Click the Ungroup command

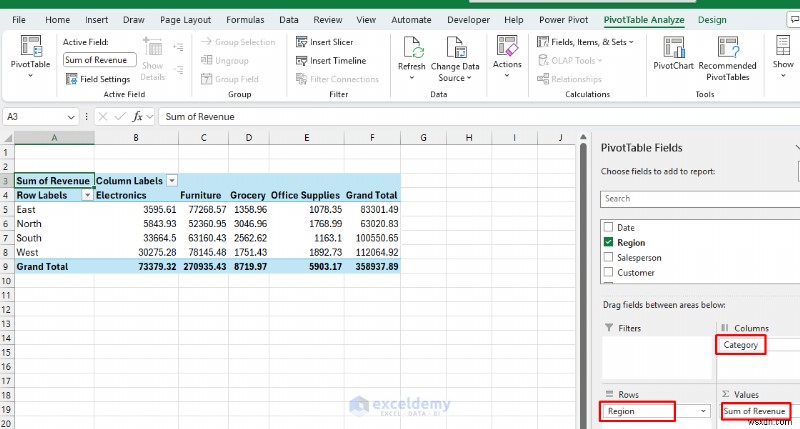225,60
